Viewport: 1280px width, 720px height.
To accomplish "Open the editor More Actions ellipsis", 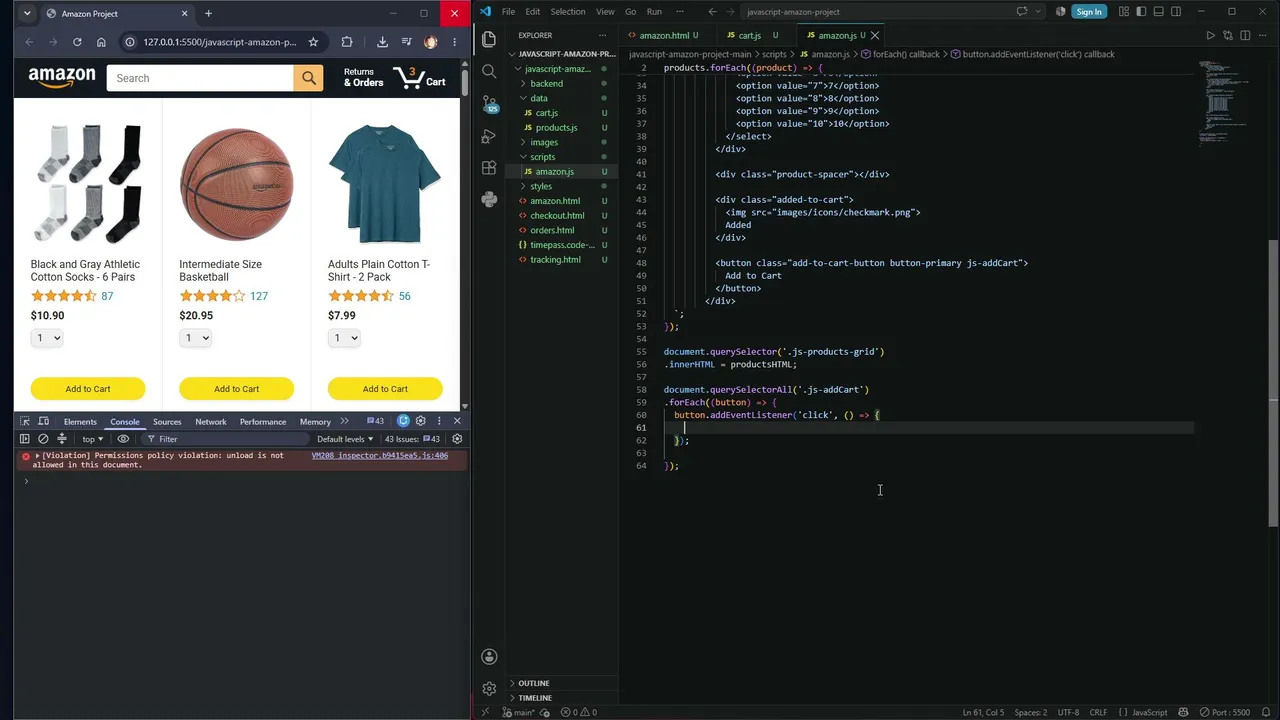I will coord(1263,35).
